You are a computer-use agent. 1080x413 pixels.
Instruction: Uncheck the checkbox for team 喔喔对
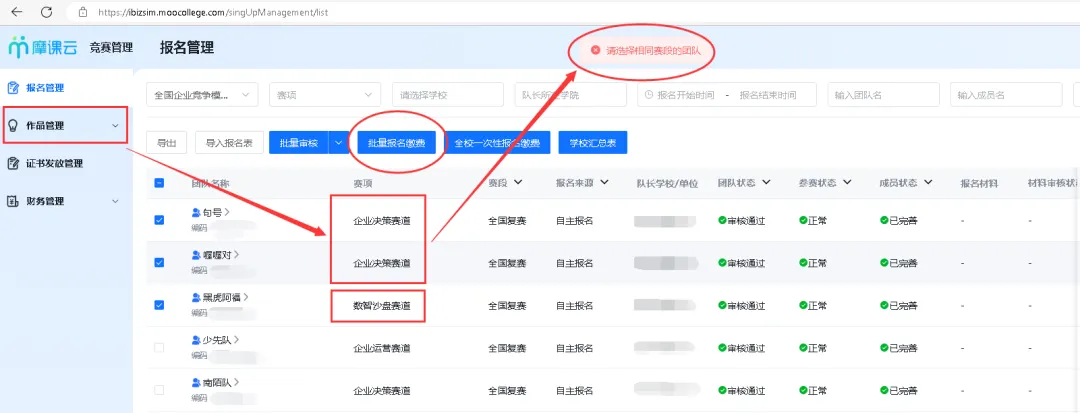tap(159, 263)
